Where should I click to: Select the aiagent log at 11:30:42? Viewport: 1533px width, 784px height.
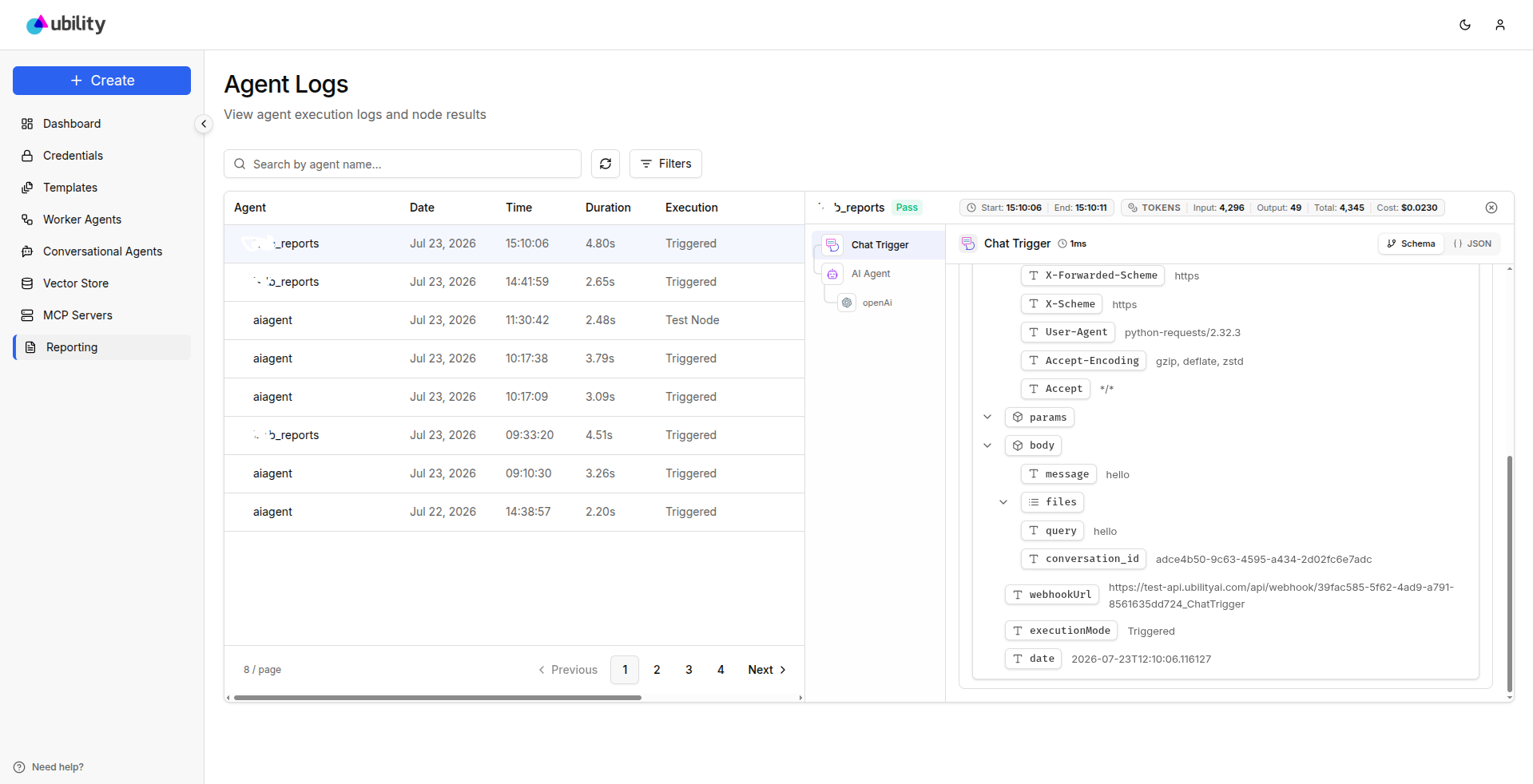(x=514, y=320)
